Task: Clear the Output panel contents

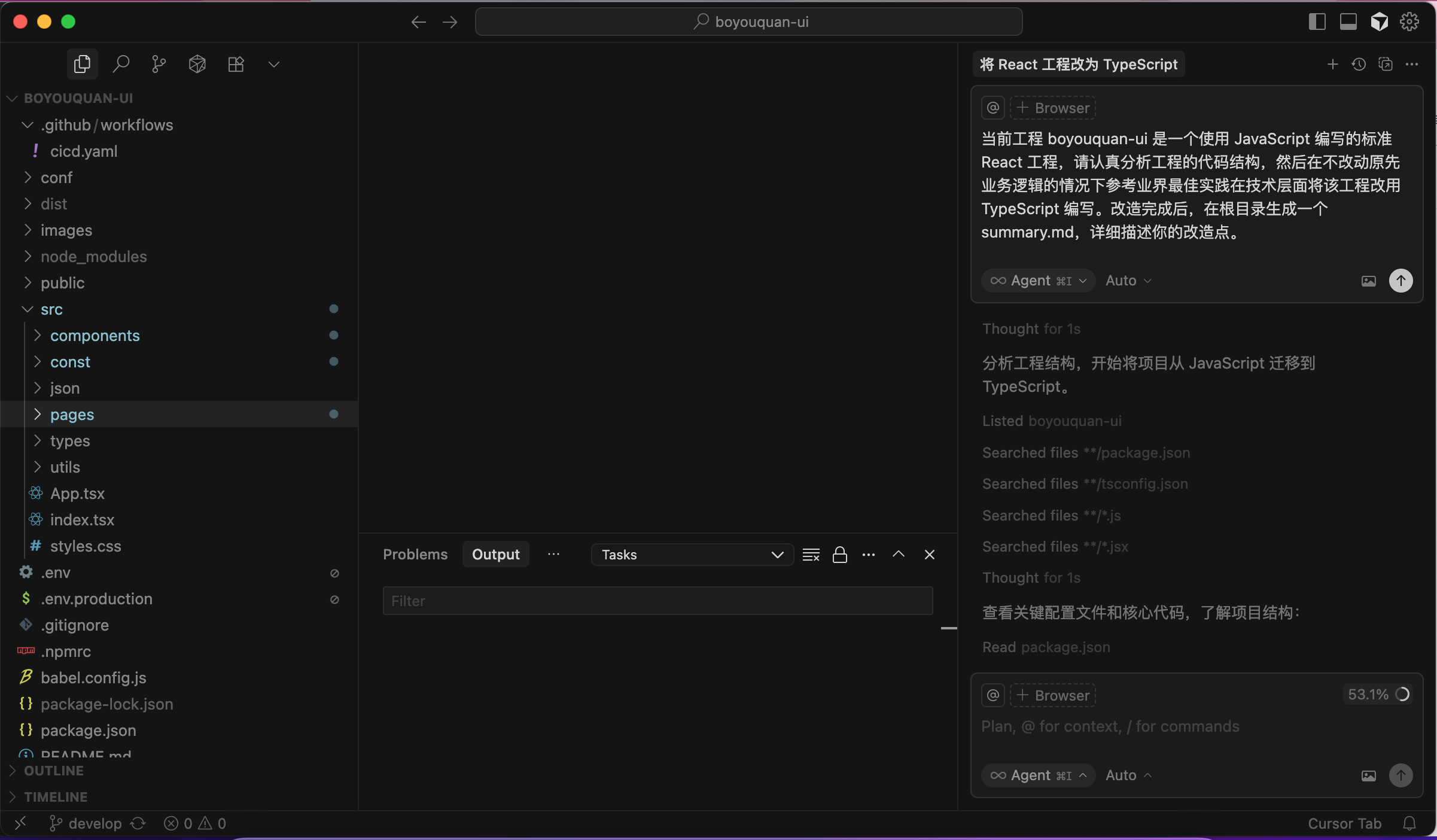Action: pyautogui.click(x=810, y=554)
